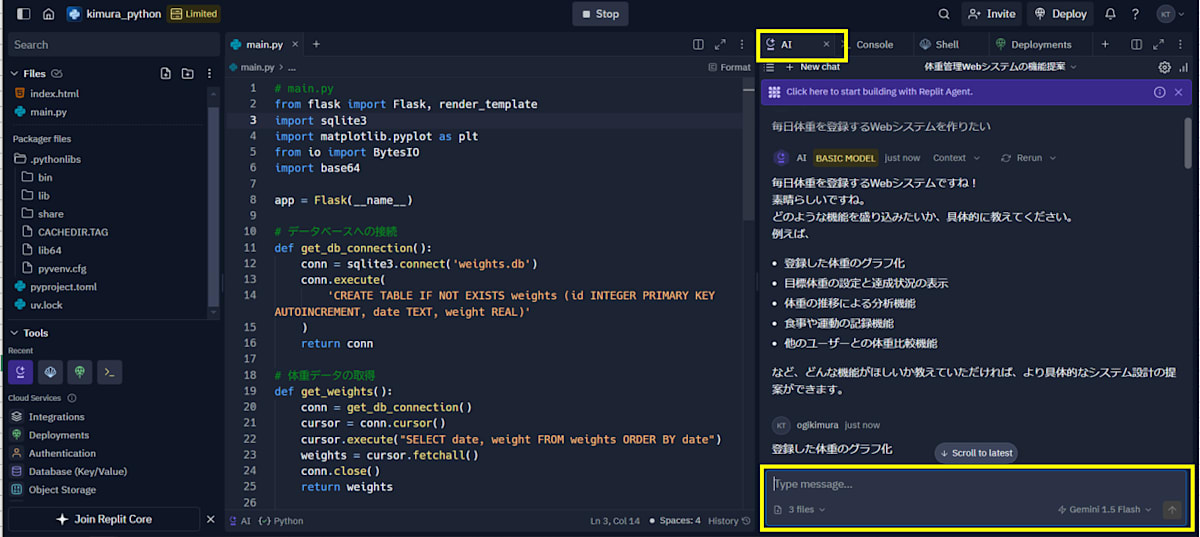Open the Context dropdown
This screenshot has width=1200, height=537.
957,158
